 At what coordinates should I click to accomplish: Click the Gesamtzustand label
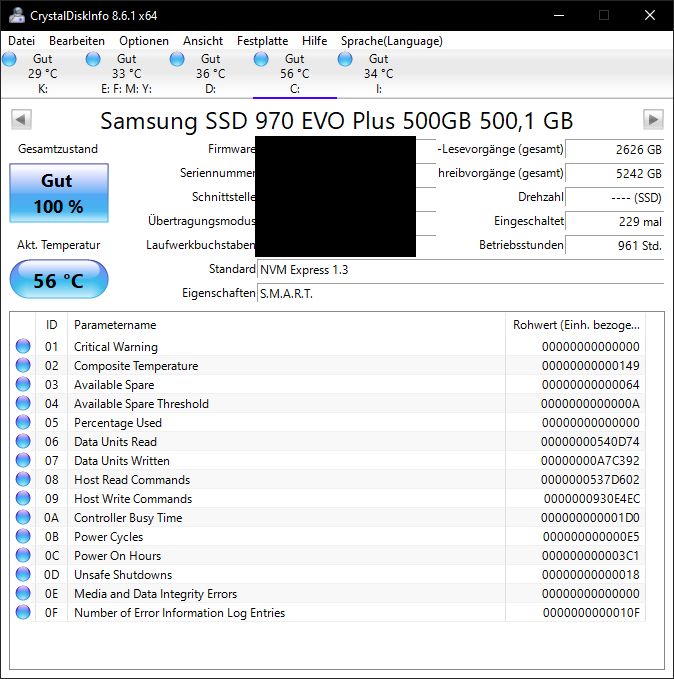(58, 149)
